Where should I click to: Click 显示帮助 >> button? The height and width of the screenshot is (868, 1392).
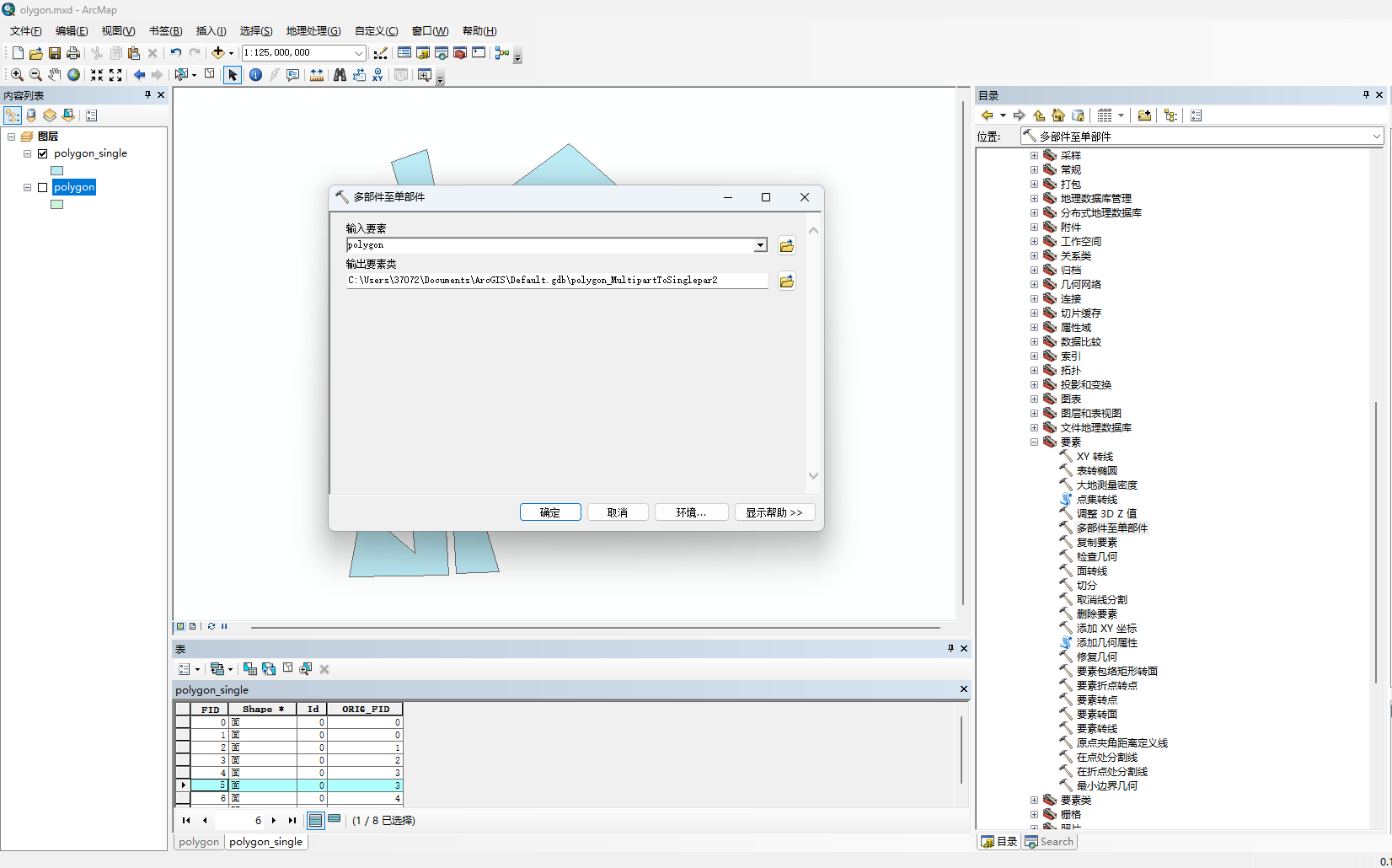774,512
